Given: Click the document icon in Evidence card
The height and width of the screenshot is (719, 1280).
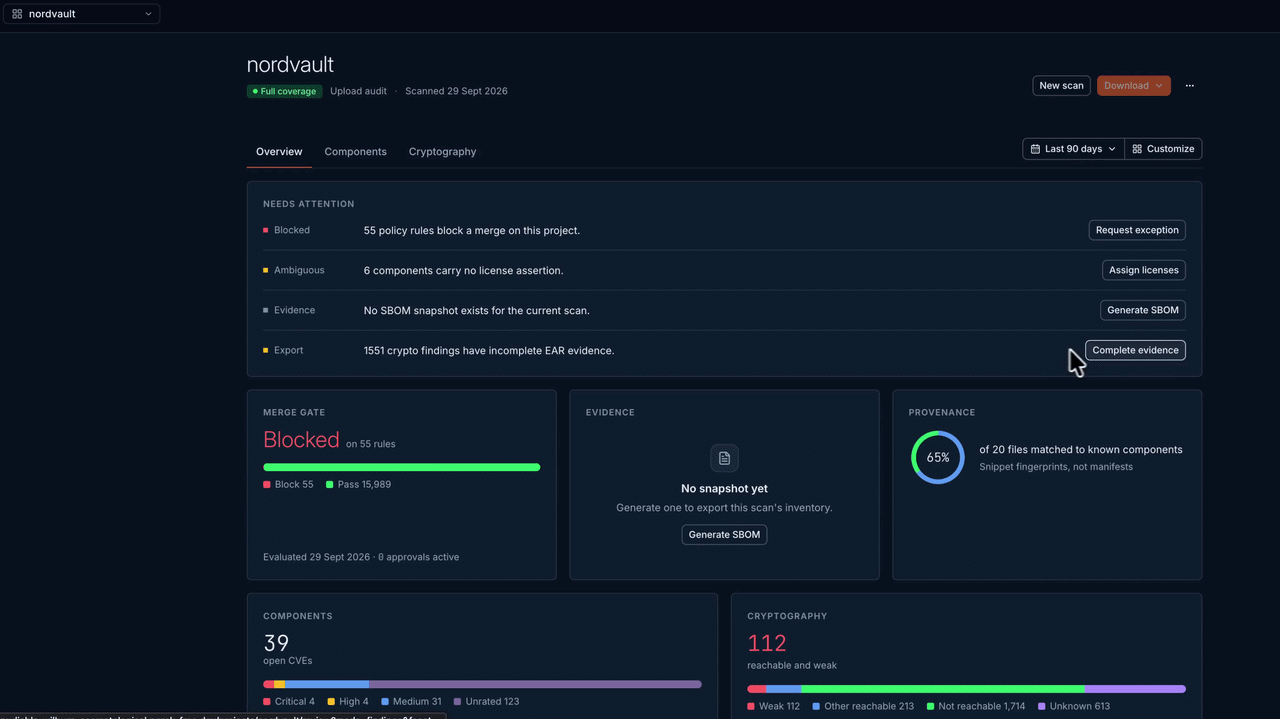Looking at the screenshot, I should tap(724, 458).
